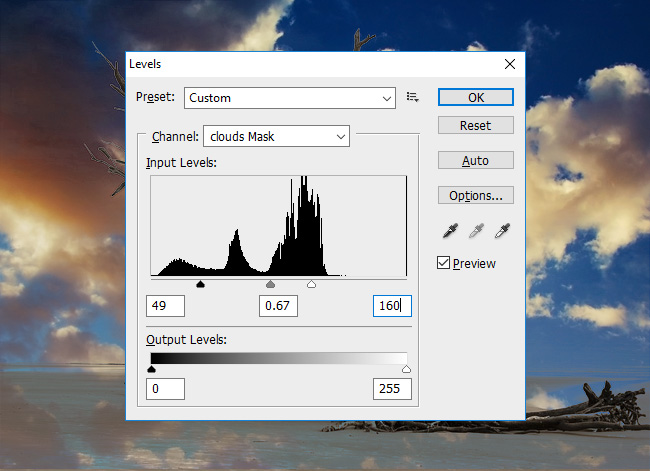The width and height of the screenshot is (650, 471).
Task: Expand the Channel dropdown
Action: pyautogui.click(x=276, y=135)
